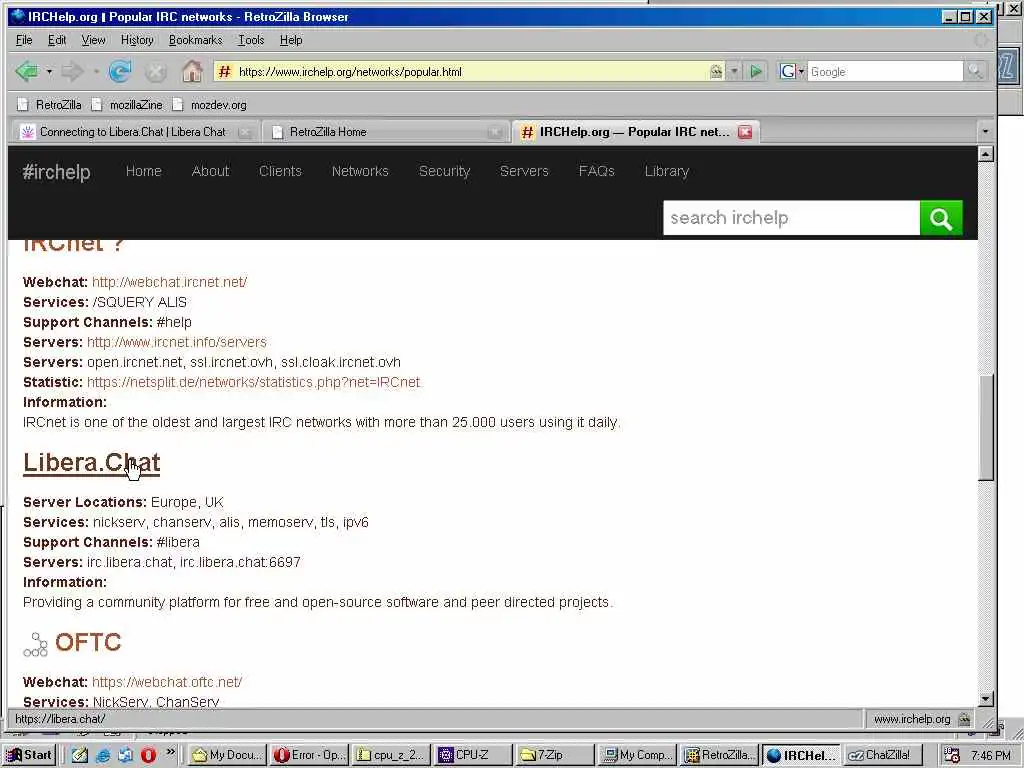Open the mozillaZine bookmark

tap(127, 104)
